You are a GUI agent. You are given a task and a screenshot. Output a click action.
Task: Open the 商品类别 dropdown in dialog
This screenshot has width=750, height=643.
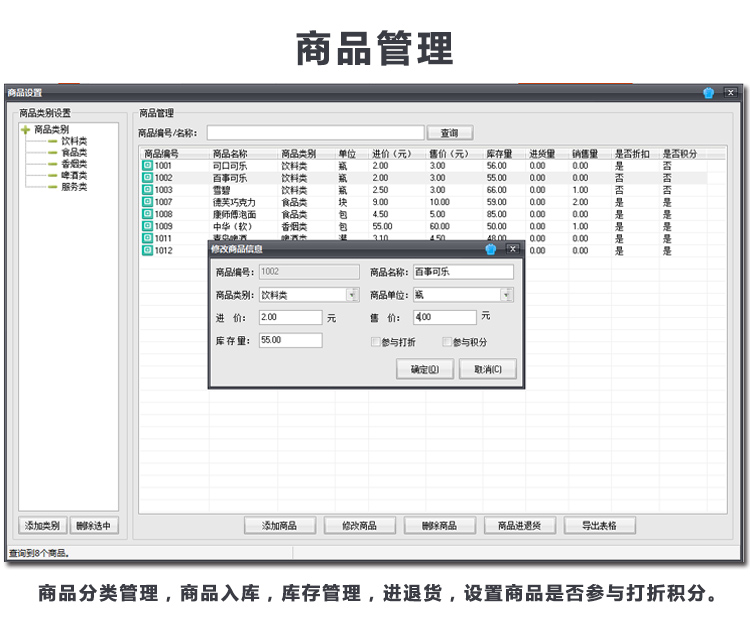(x=352, y=295)
